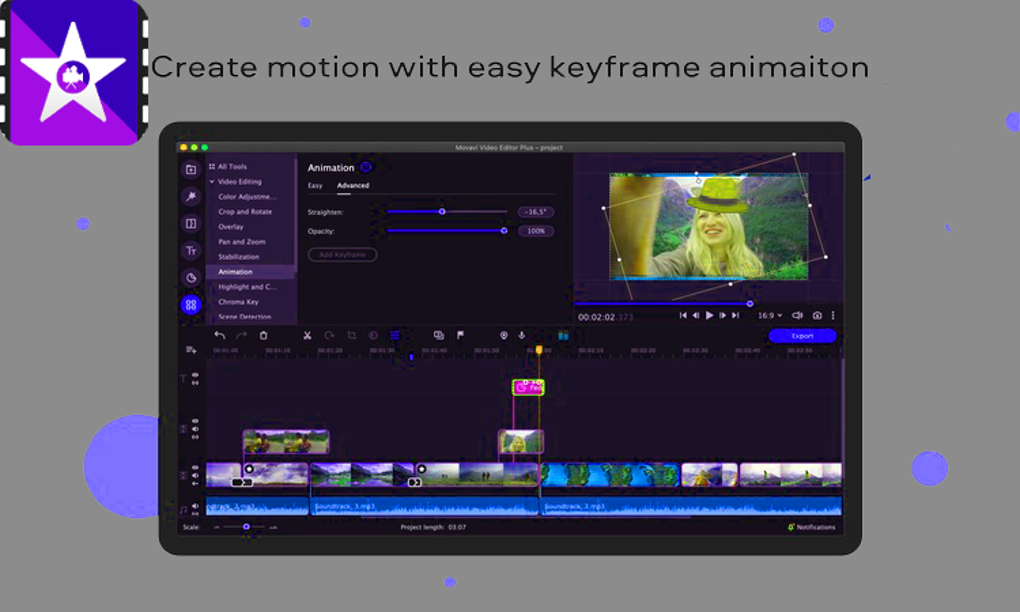This screenshot has height=612, width=1020.
Task: Click the Redo arrow in the toolbar
Action: coord(241,336)
